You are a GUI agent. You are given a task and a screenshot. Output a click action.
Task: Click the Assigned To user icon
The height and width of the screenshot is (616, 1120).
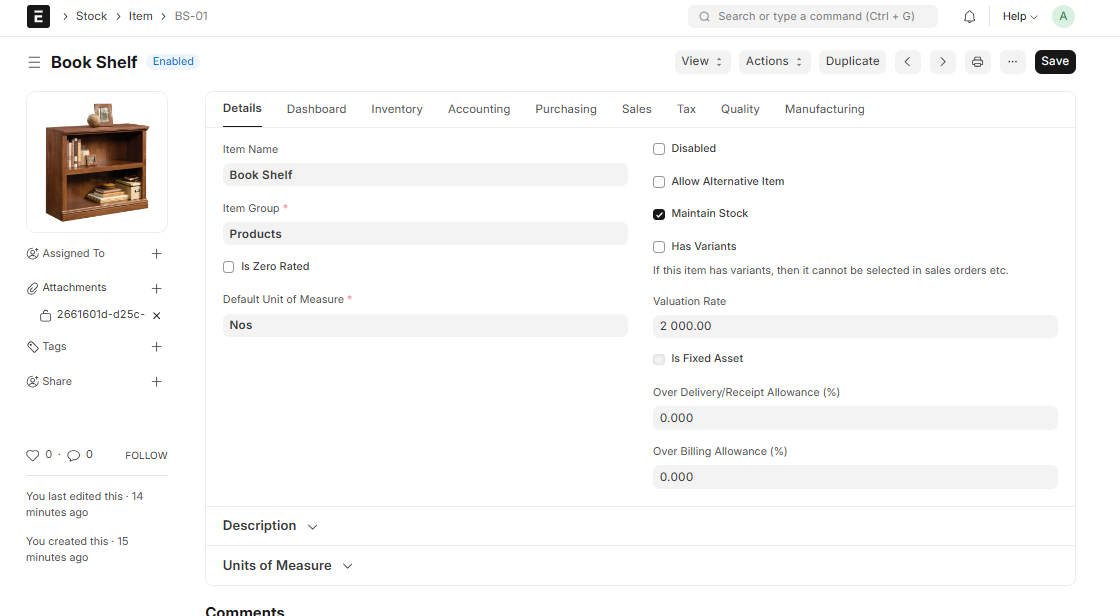click(32, 254)
